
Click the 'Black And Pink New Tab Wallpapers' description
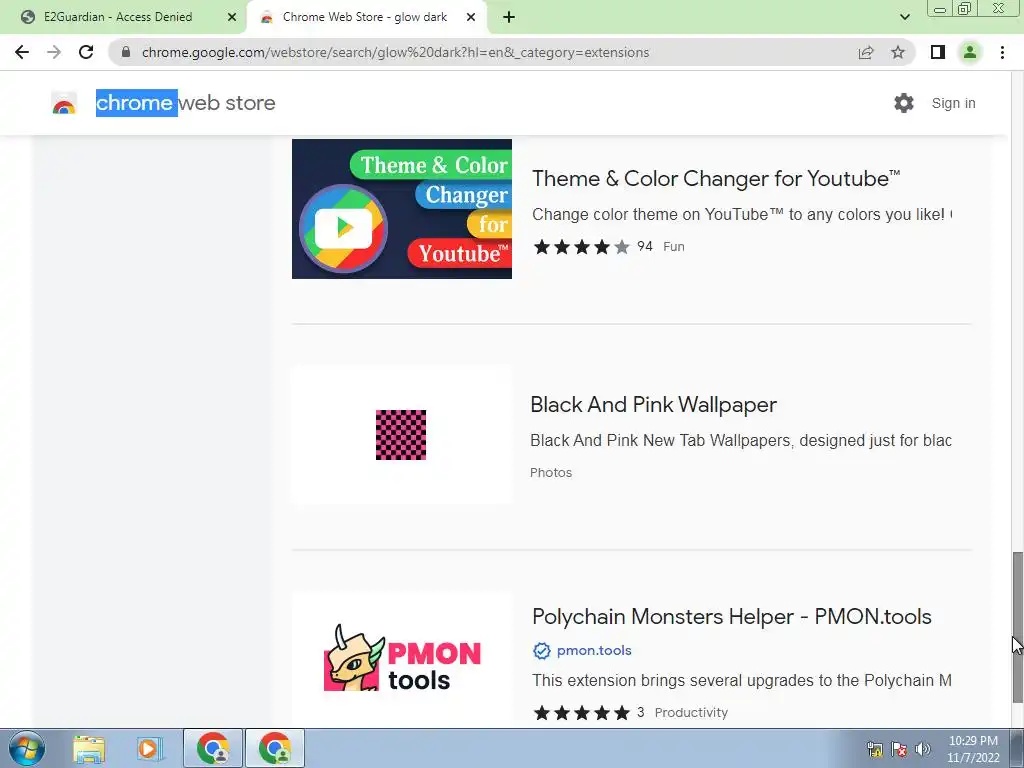[x=741, y=441]
